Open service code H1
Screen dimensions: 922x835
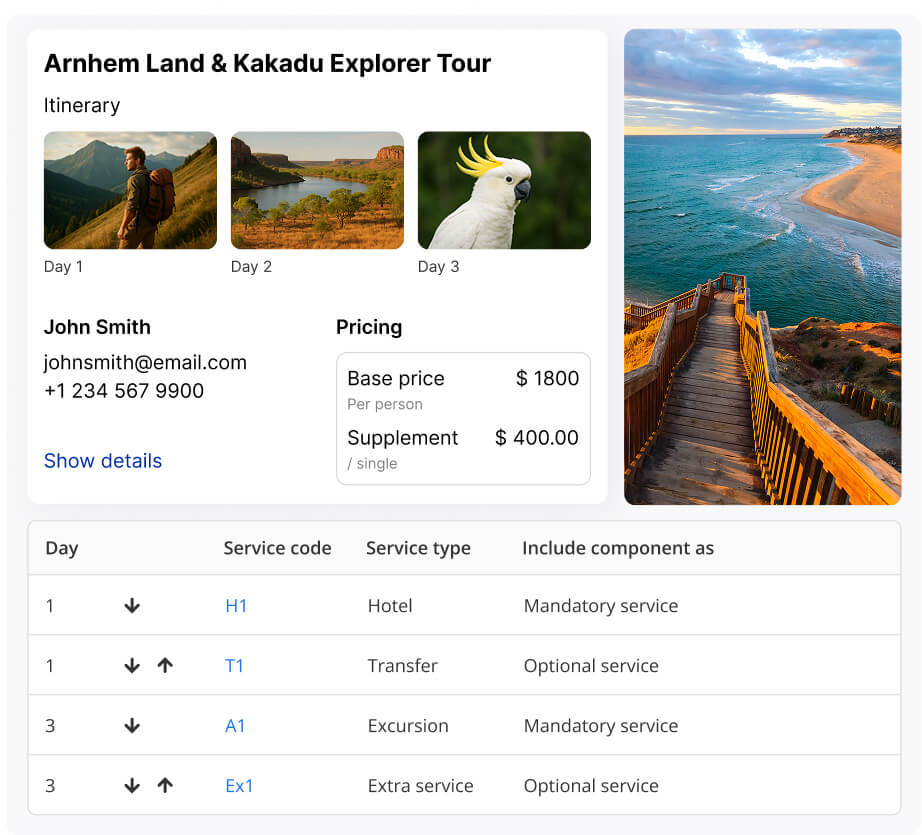click(x=236, y=606)
